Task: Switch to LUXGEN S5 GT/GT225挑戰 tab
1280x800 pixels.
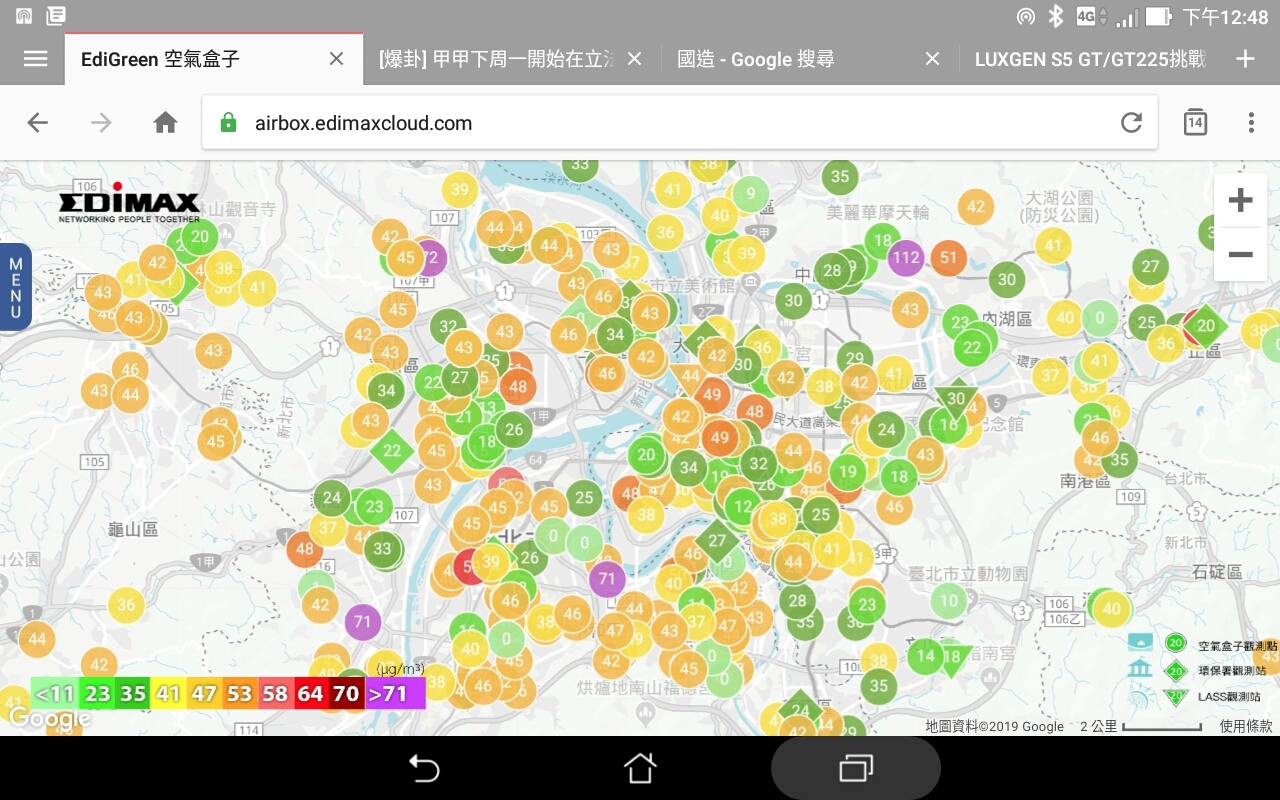Action: coord(1090,59)
